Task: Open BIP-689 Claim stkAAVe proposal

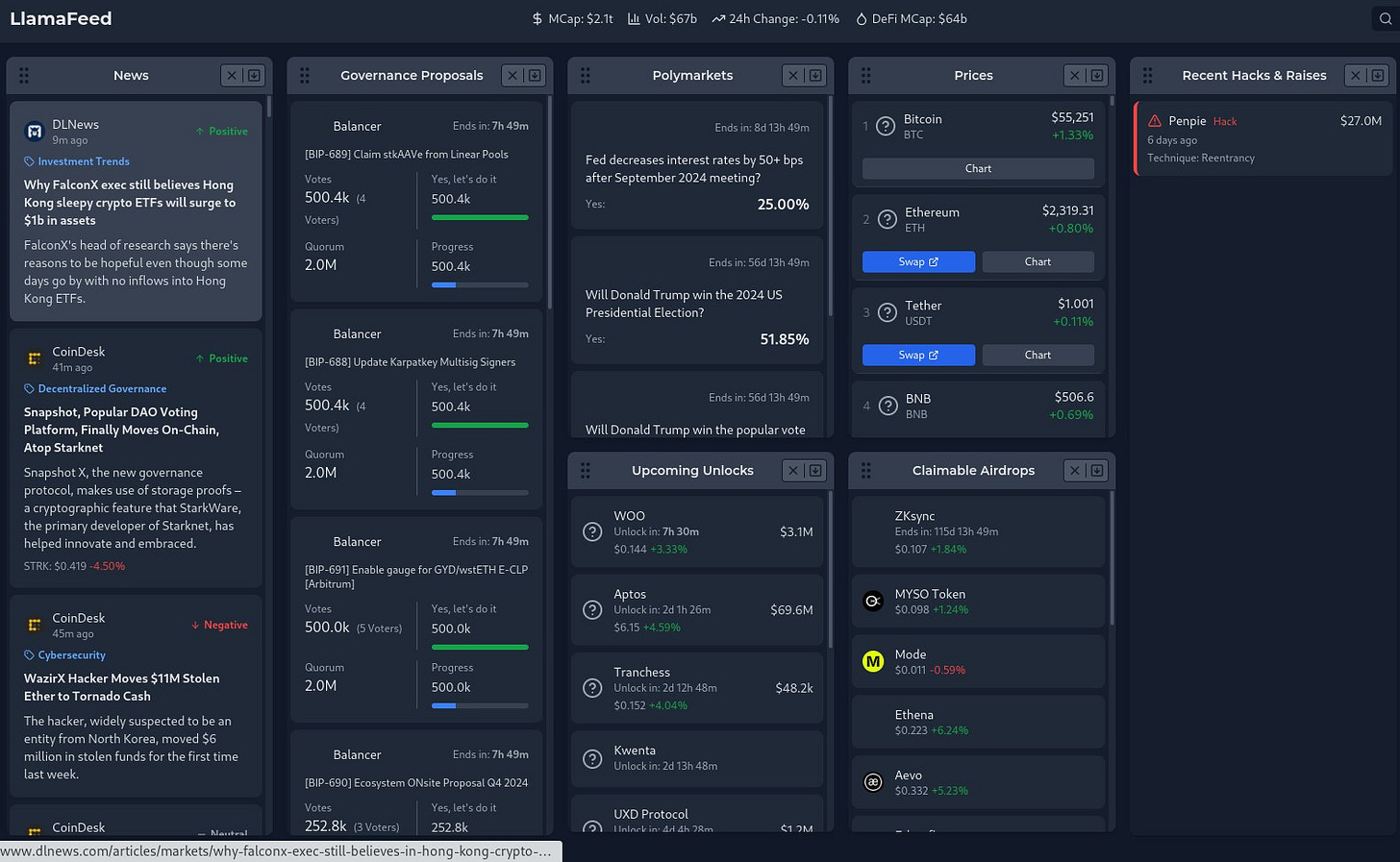Action: pos(407,154)
